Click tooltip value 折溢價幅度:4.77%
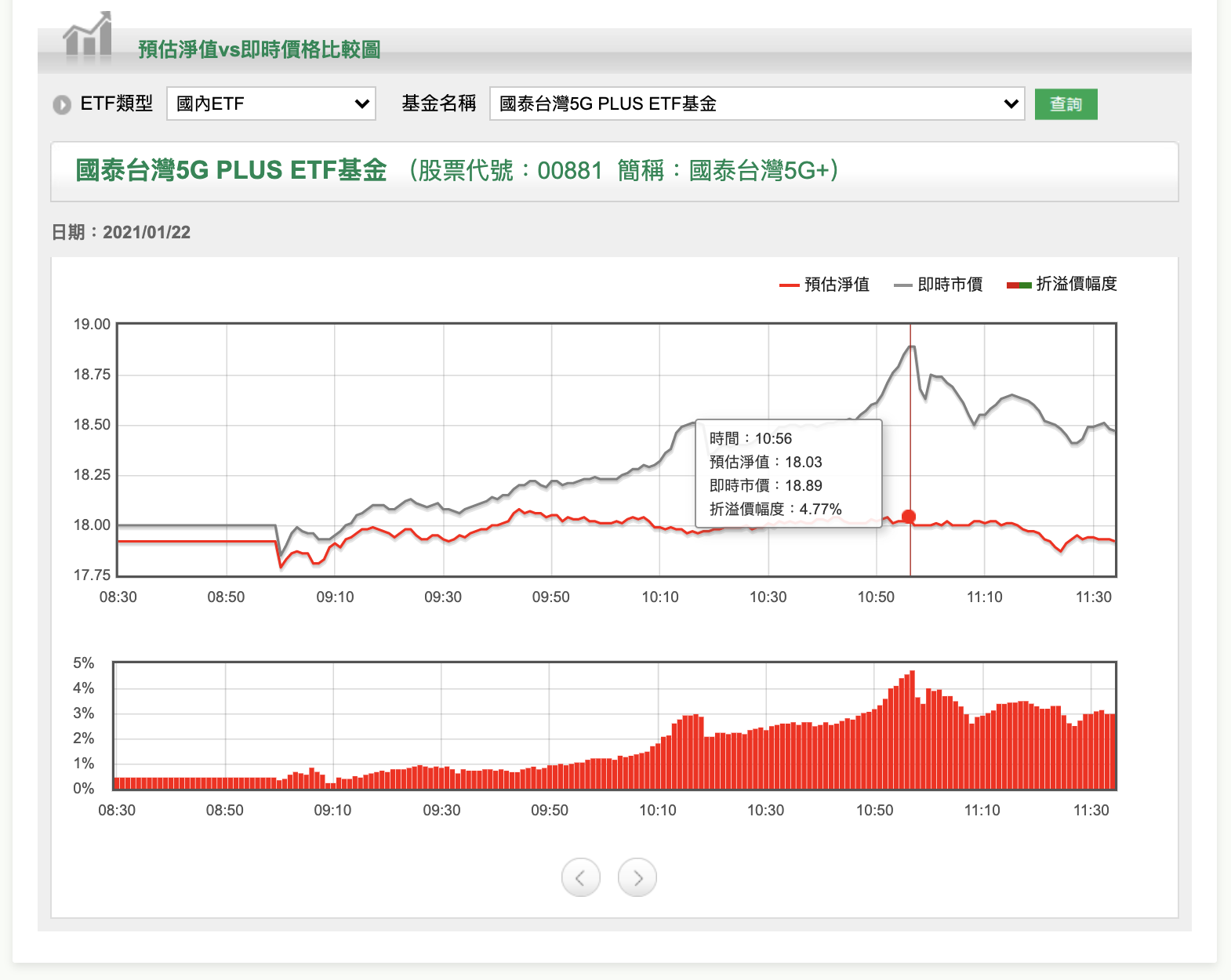Viewport: 1231px width, 980px height. click(x=775, y=509)
